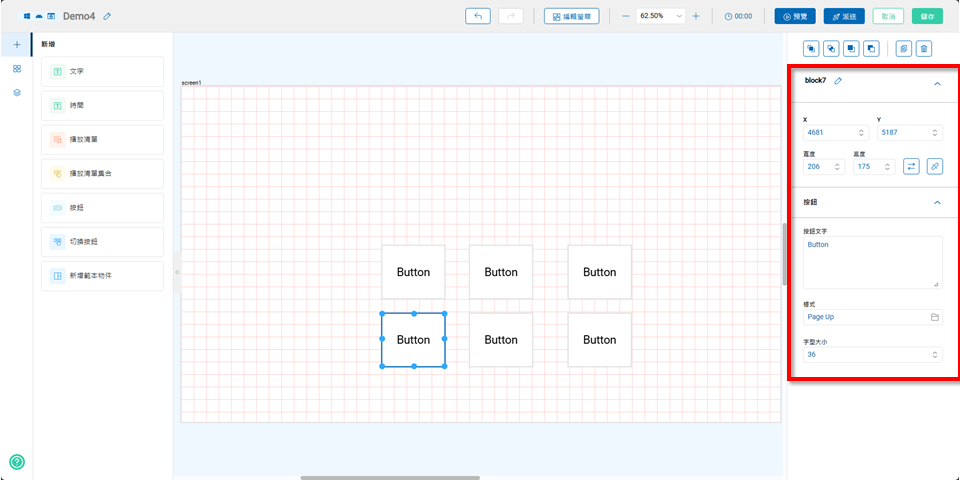This screenshot has height=480, width=960.
Task: Open the 62.50% zoom dropdown
Action: 662,16
